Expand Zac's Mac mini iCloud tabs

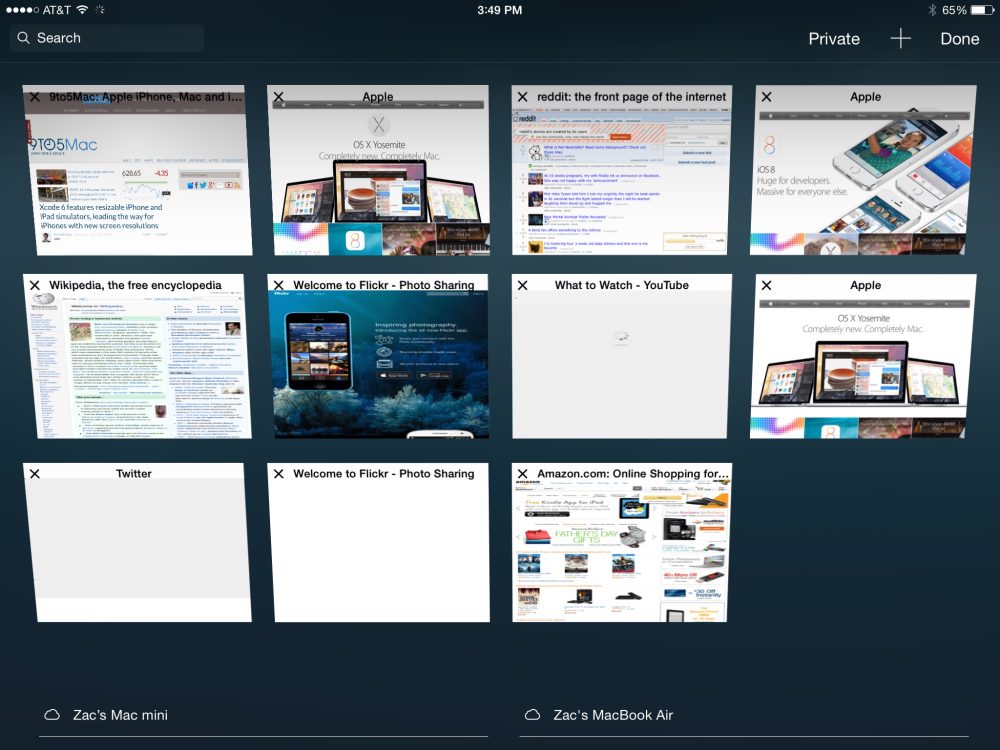[120, 714]
